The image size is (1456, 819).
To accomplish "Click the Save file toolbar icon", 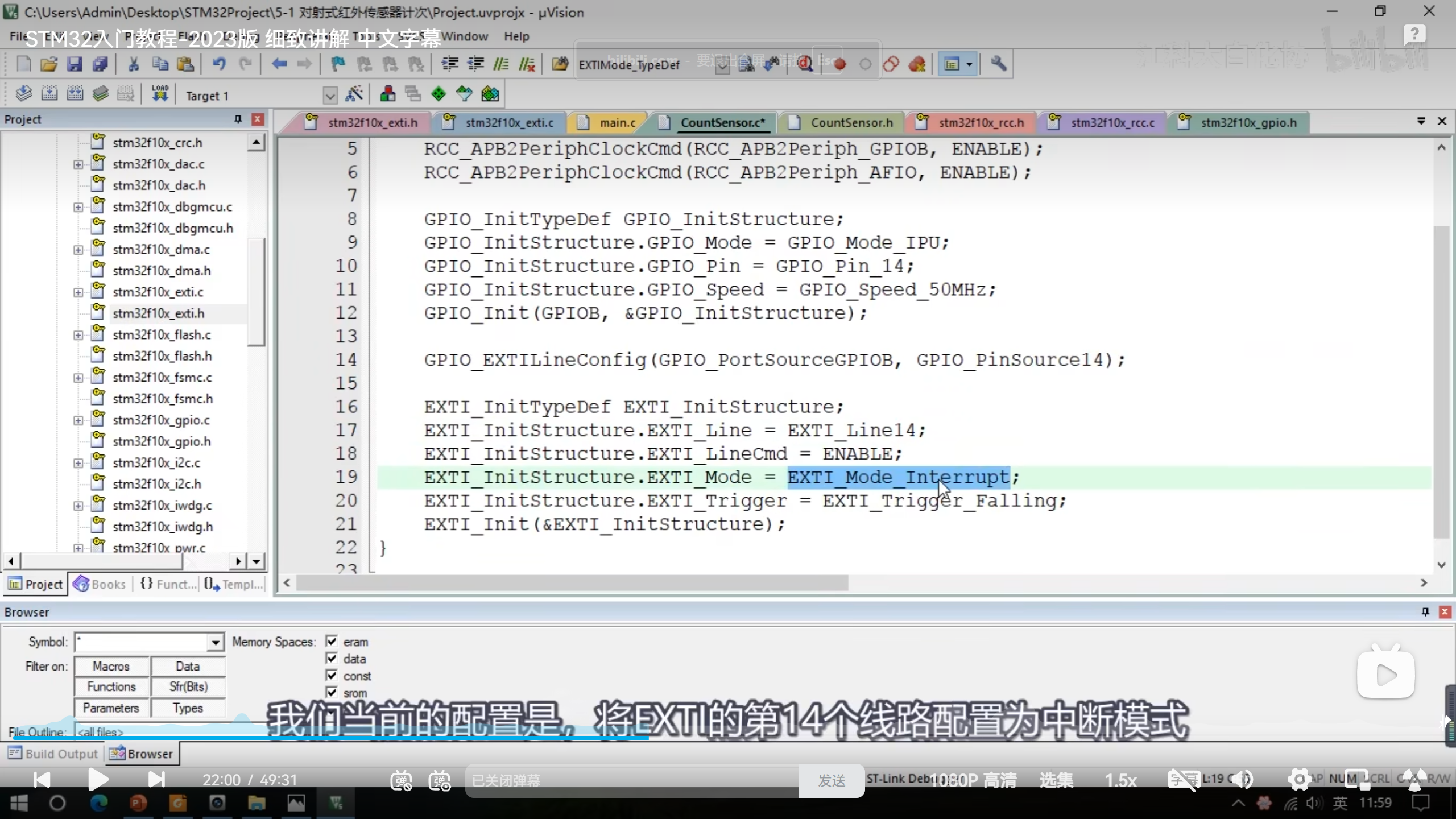I will pos(75,64).
